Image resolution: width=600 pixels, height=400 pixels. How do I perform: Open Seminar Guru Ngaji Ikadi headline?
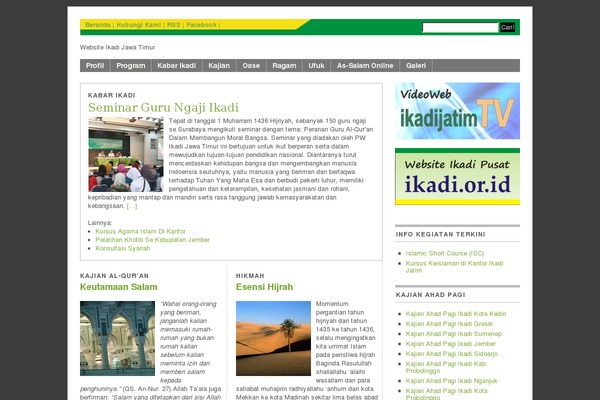point(163,108)
